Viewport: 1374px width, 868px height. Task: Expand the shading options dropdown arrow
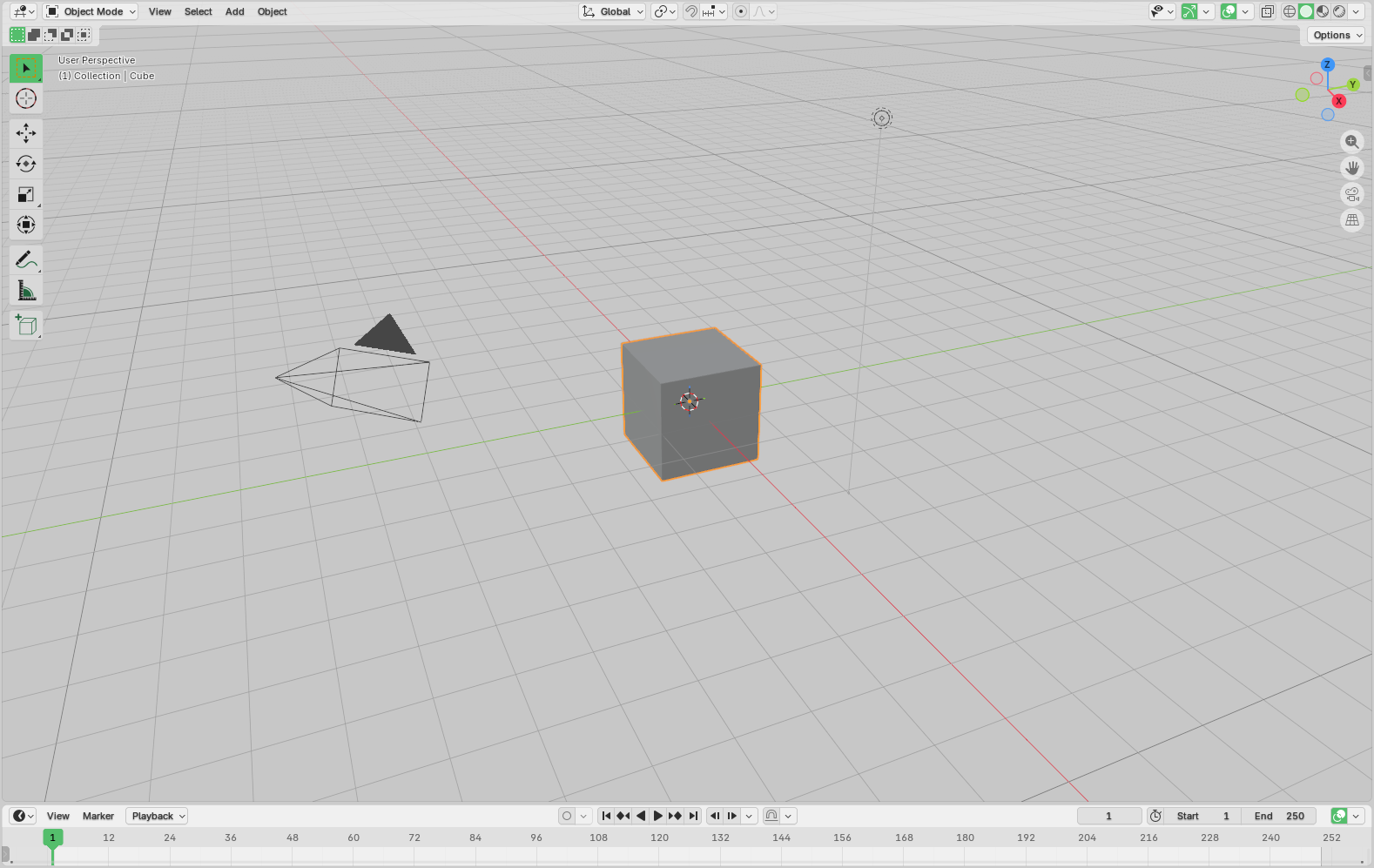pyautogui.click(x=1356, y=11)
